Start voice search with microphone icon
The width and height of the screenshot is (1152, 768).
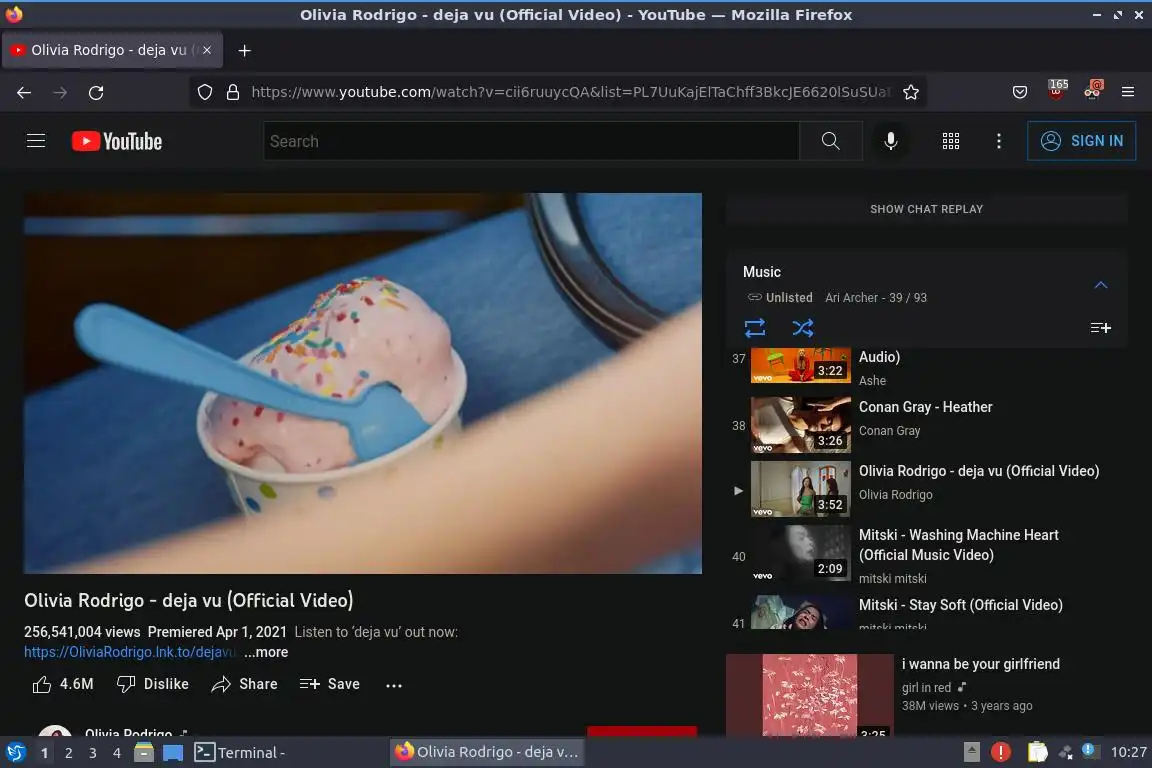(x=890, y=141)
